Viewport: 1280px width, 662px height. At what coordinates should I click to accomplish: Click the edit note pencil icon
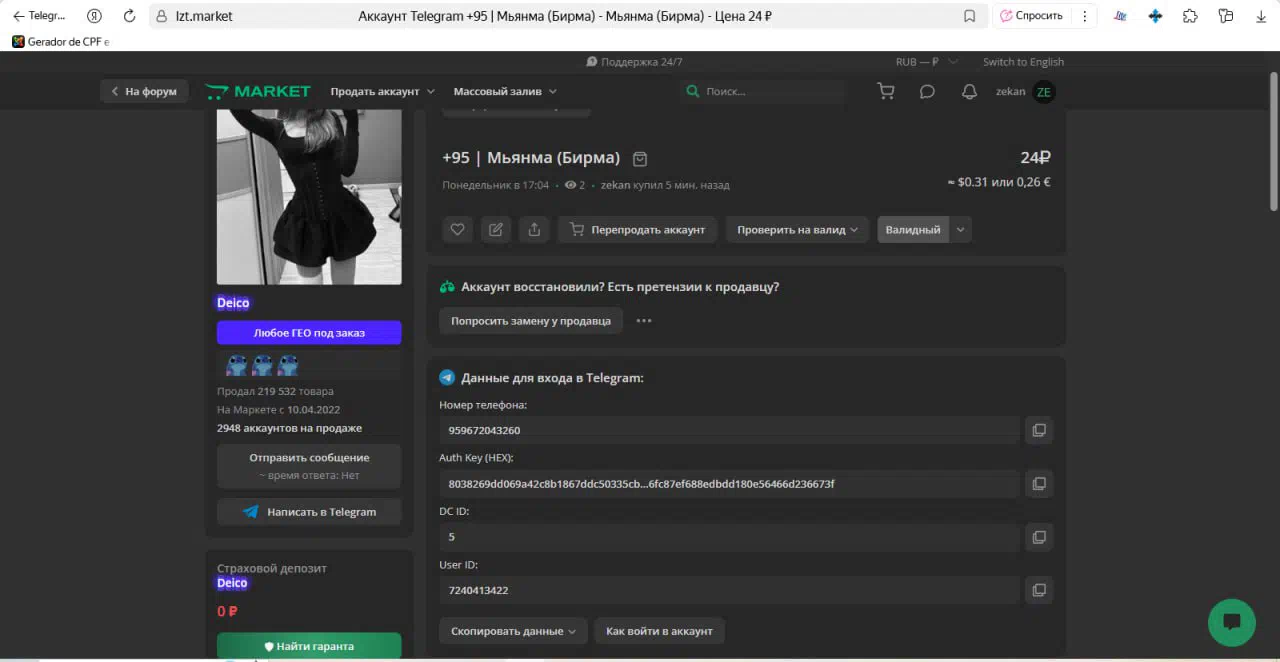coord(496,229)
